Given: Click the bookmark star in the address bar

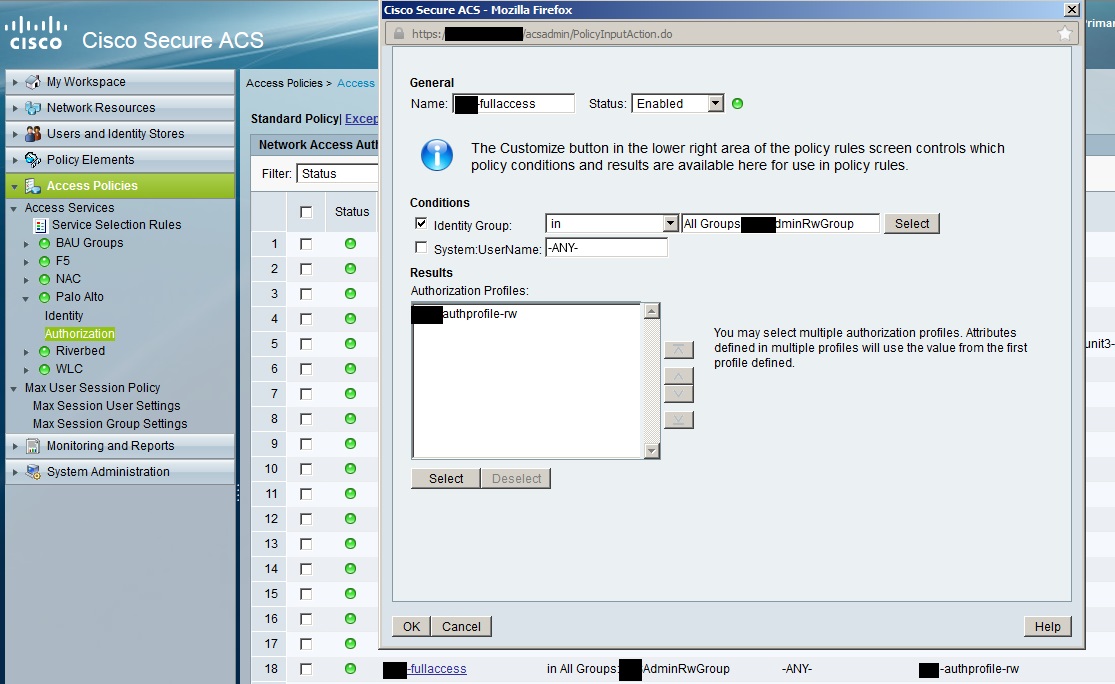Looking at the screenshot, I should coord(1065,33).
